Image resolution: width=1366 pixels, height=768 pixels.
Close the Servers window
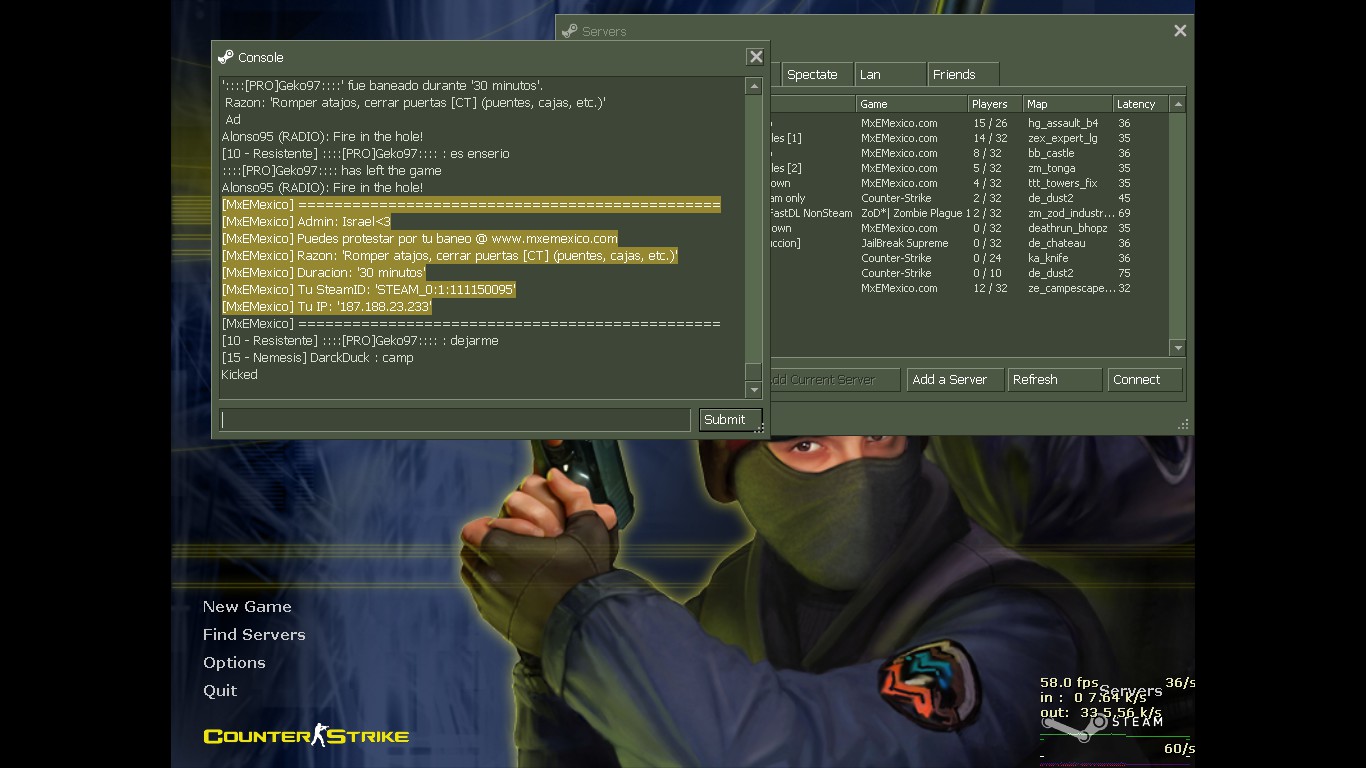pyautogui.click(x=1180, y=31)
